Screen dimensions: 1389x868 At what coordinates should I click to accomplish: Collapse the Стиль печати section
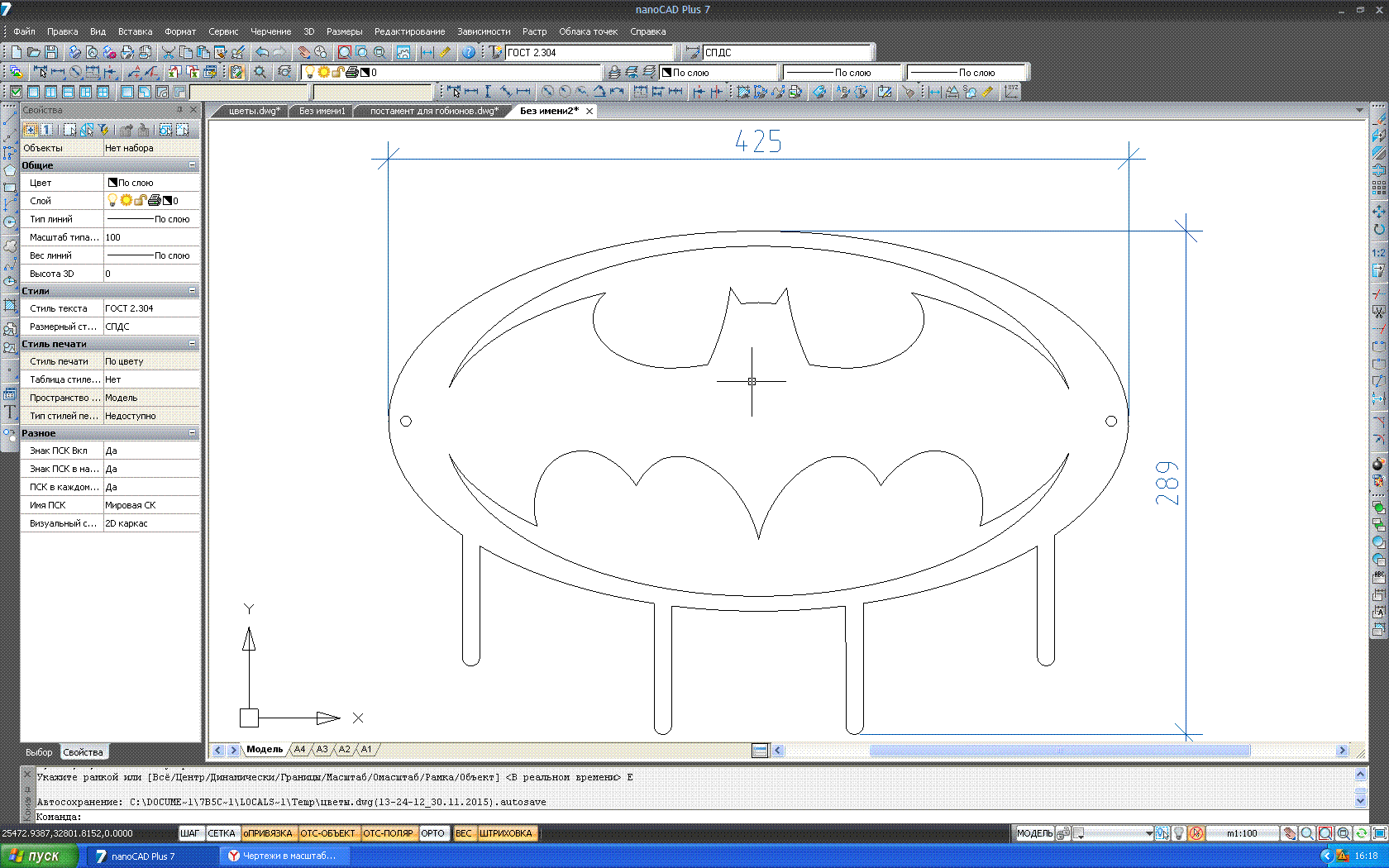[193, 344]
